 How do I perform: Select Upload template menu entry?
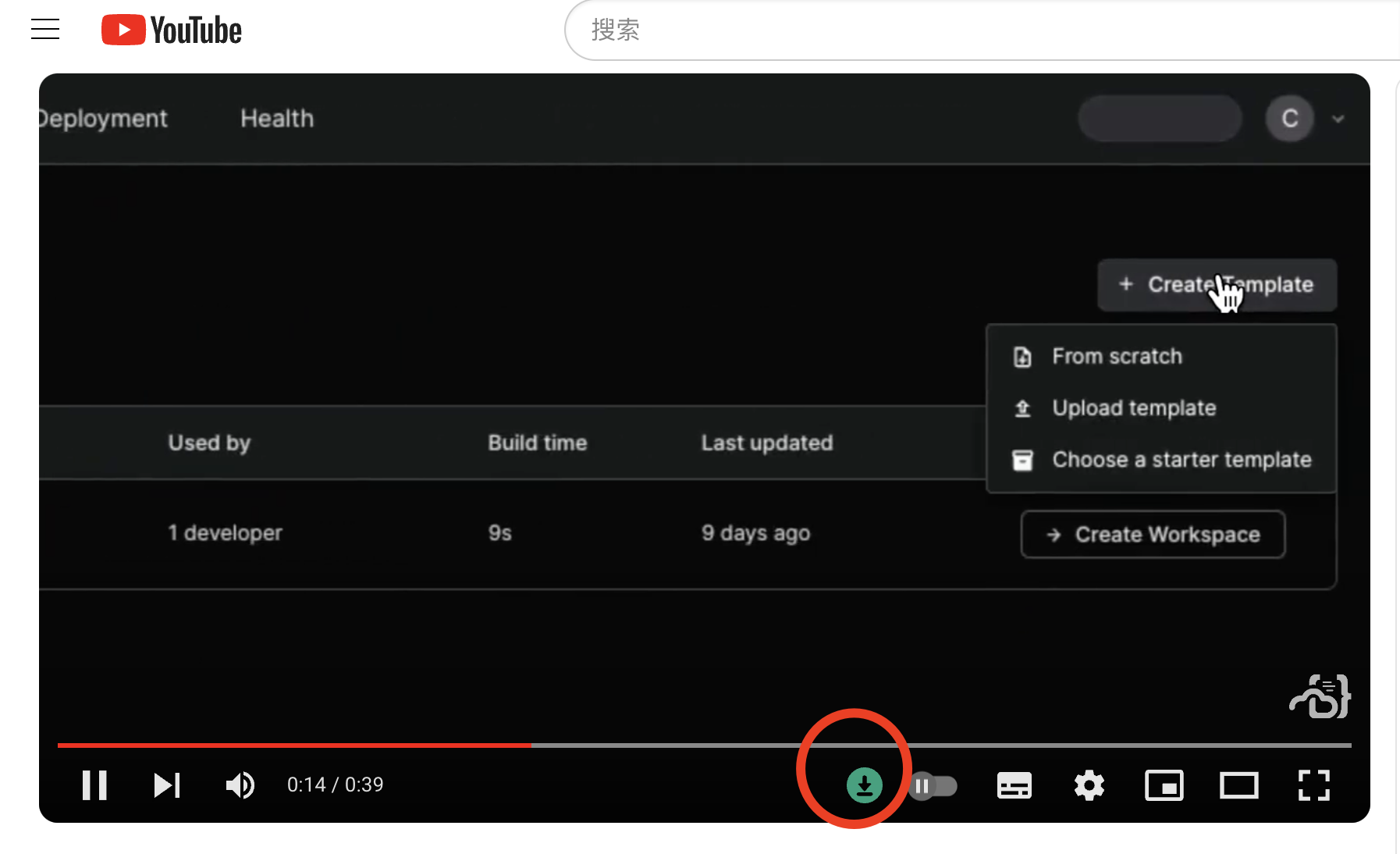click(x=1161, y=408)
